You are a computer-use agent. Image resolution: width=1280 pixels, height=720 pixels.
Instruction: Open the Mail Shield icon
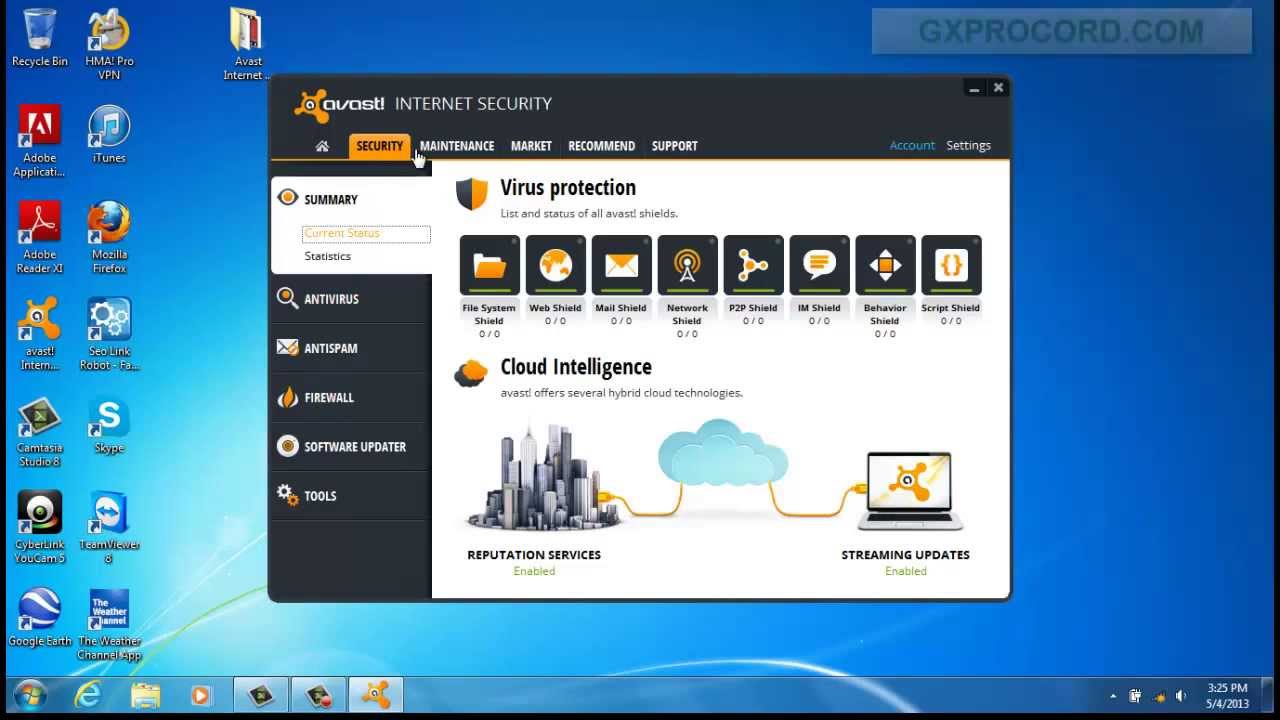pos(621,265)
